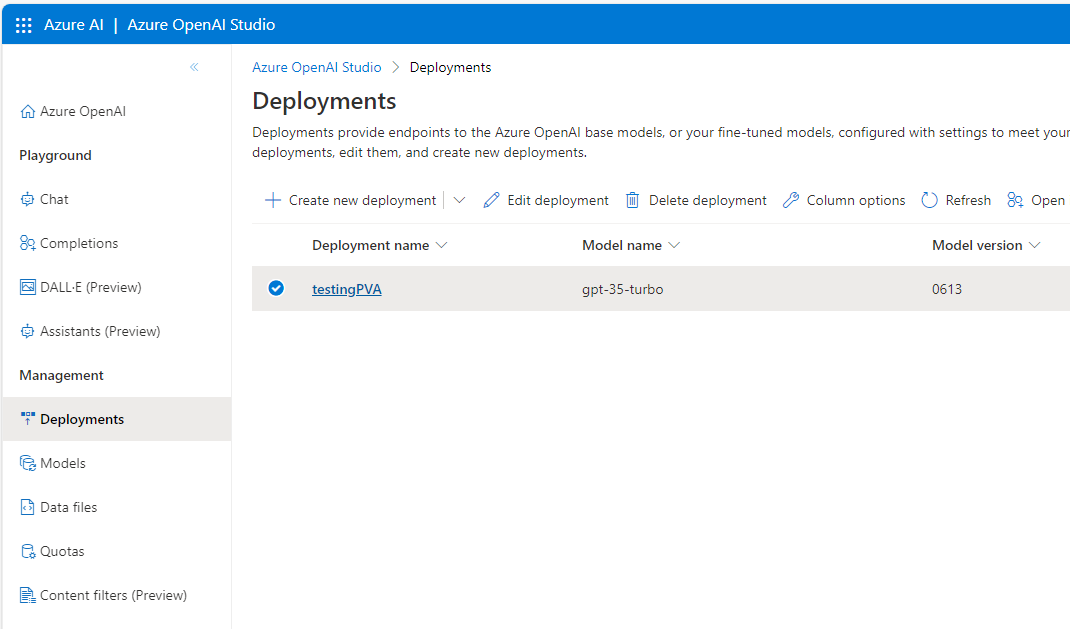
Task: Click the Completions icon in sidebar
Action: (x=27, y=243)
